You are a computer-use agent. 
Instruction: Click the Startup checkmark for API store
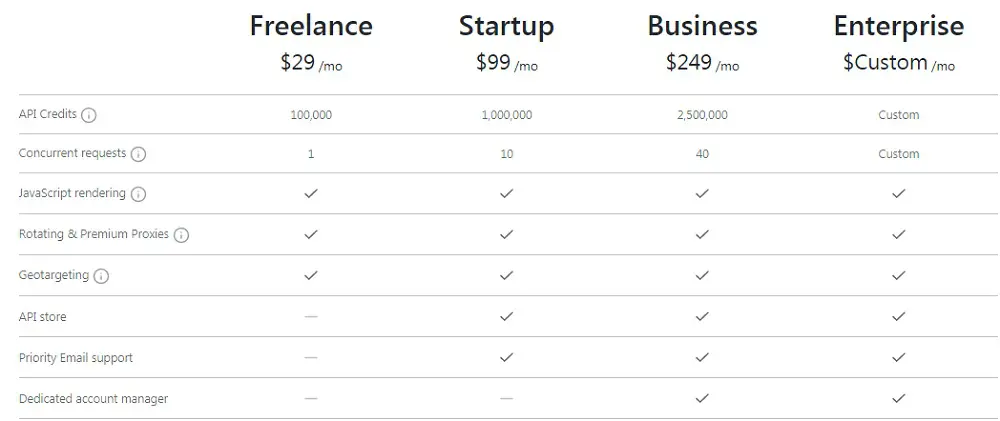(506, 316)
